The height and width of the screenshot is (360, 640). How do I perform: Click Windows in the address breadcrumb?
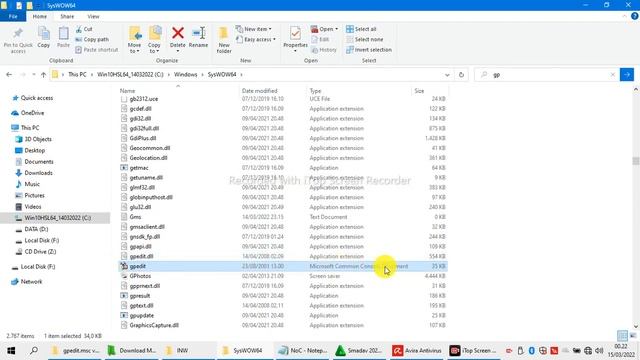[185, 75]
